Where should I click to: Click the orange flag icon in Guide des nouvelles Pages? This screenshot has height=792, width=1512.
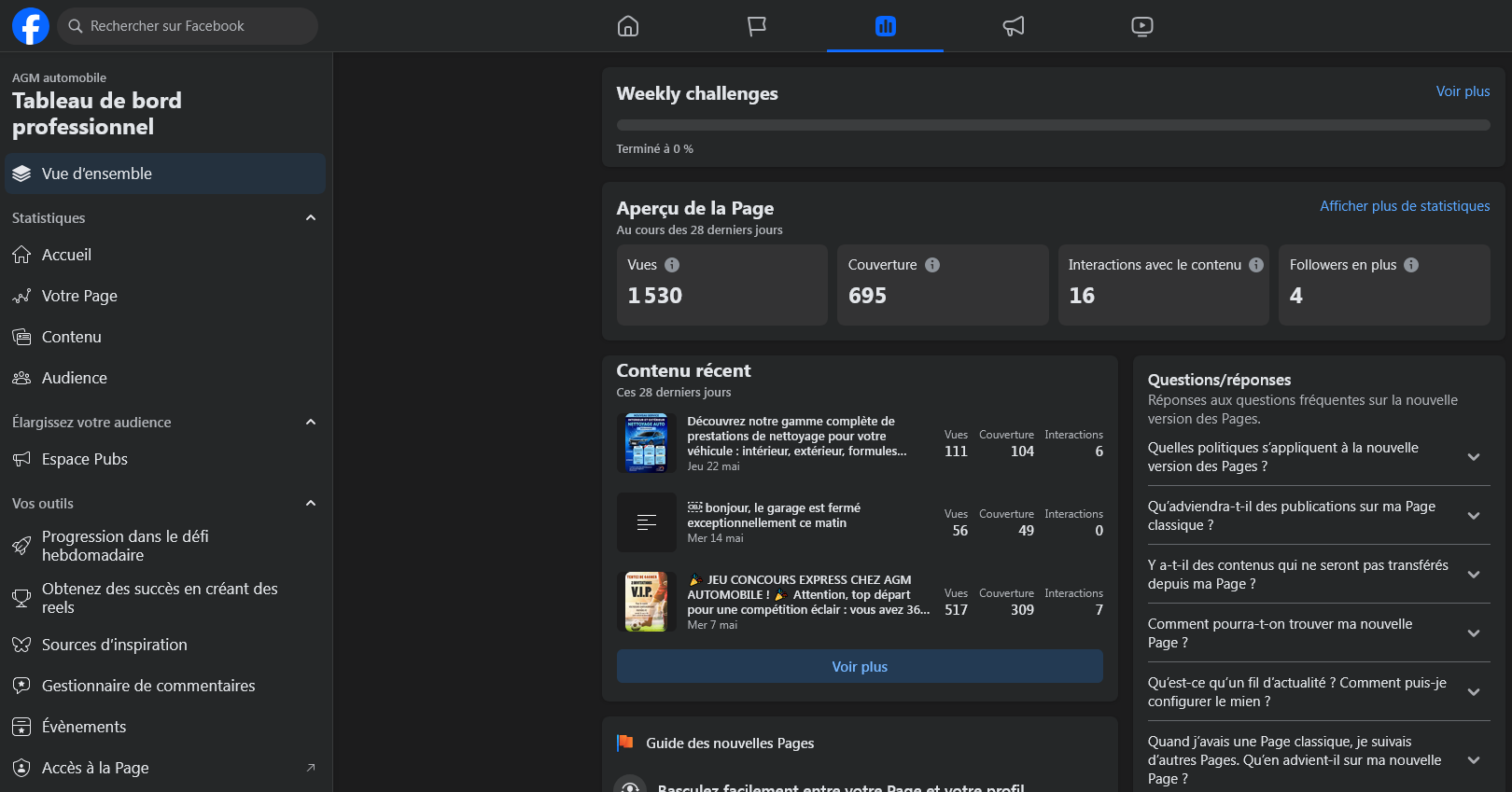tap(625, 743)
